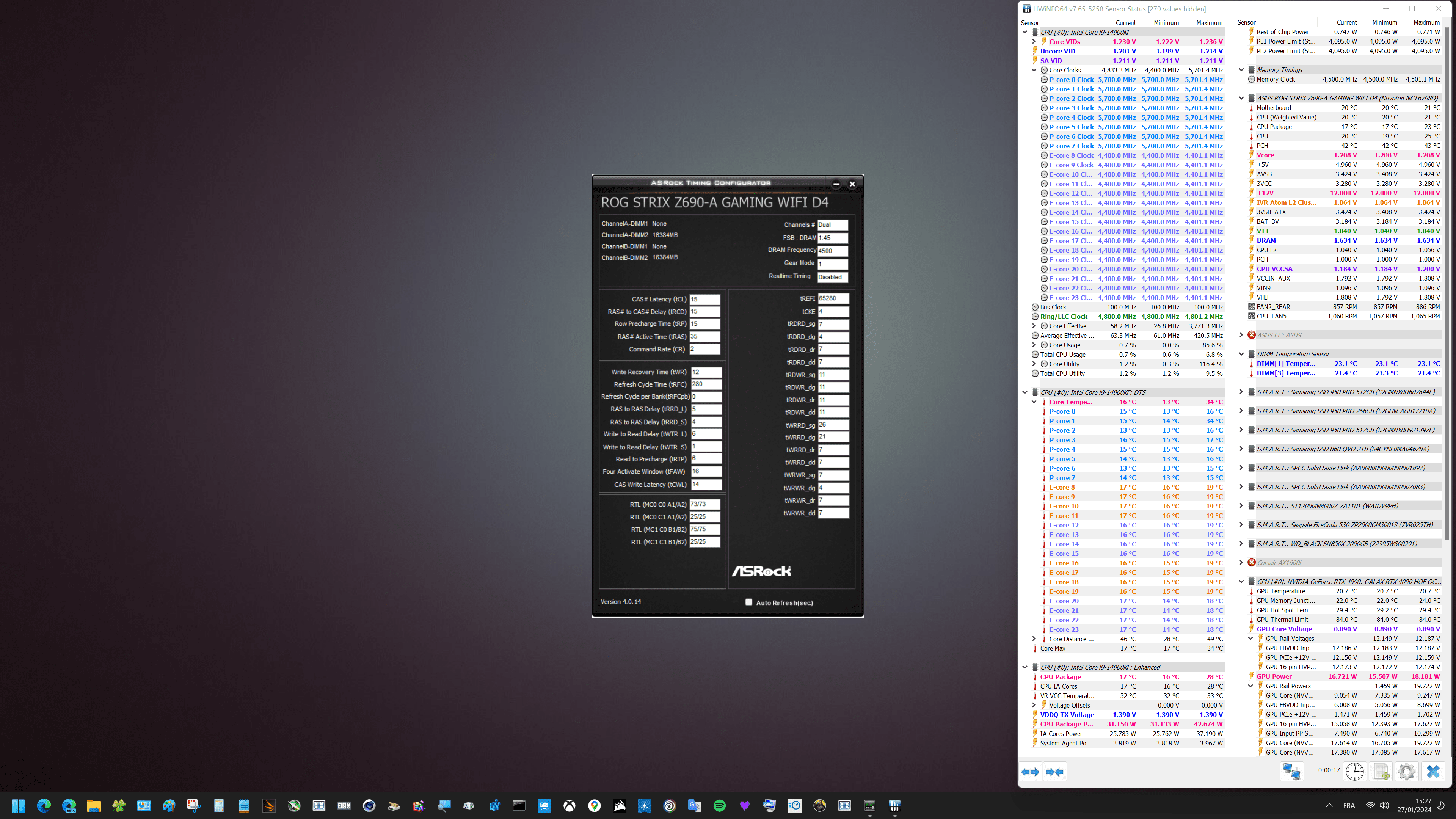Click the HWiNFO right pane vertical scrollbar

(x=1446, y=282)
